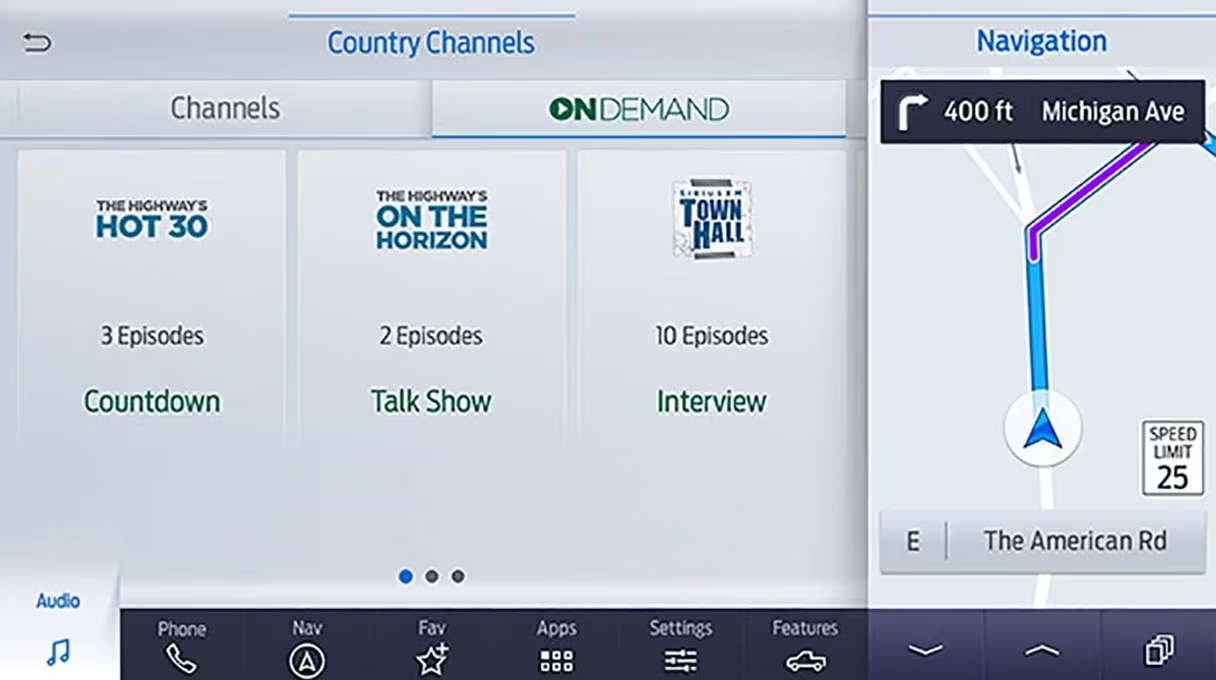Tap the Countdown label
Screen dimensions: 1216x680
tap(152, 401)
